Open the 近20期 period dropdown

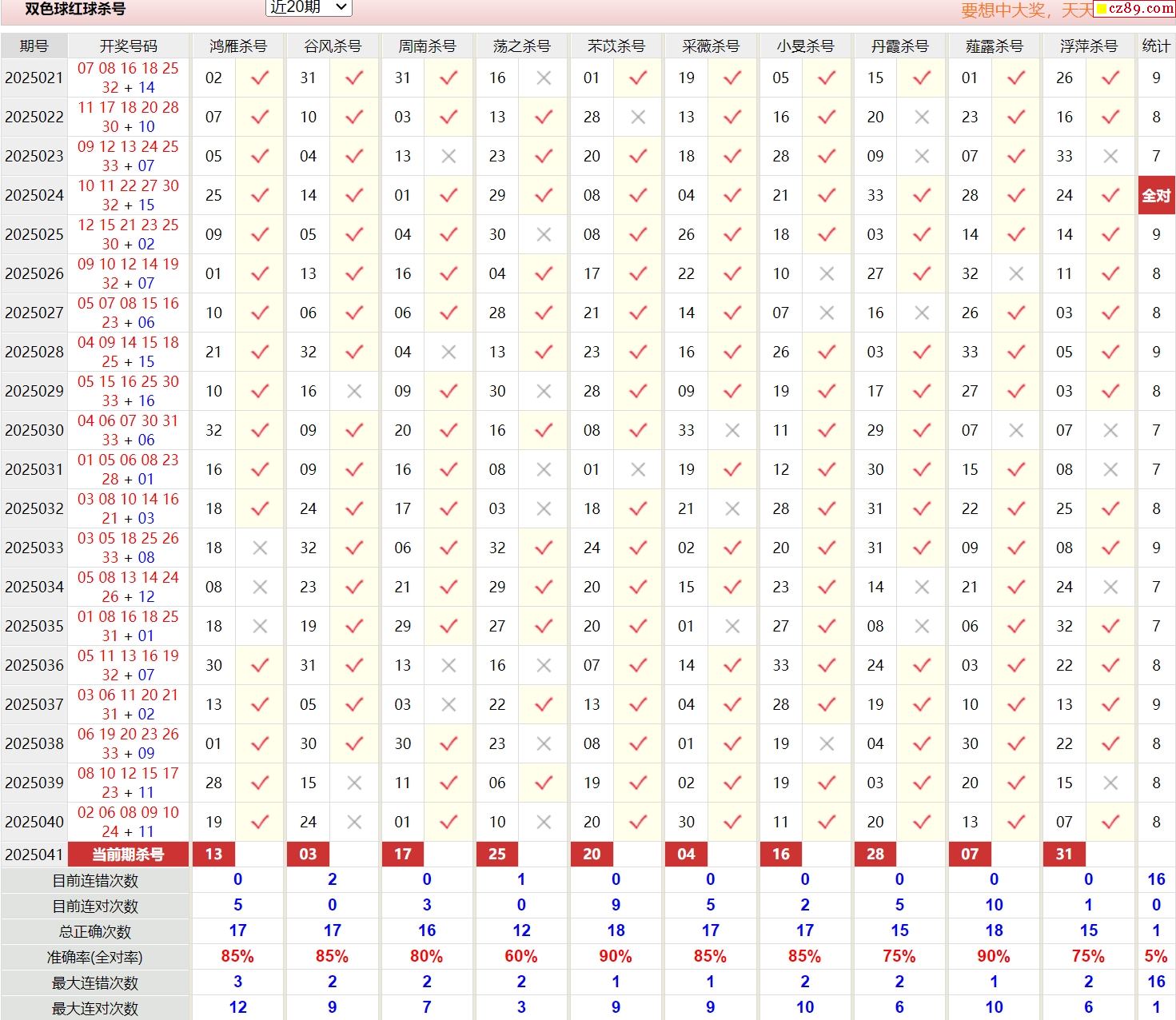309,7
